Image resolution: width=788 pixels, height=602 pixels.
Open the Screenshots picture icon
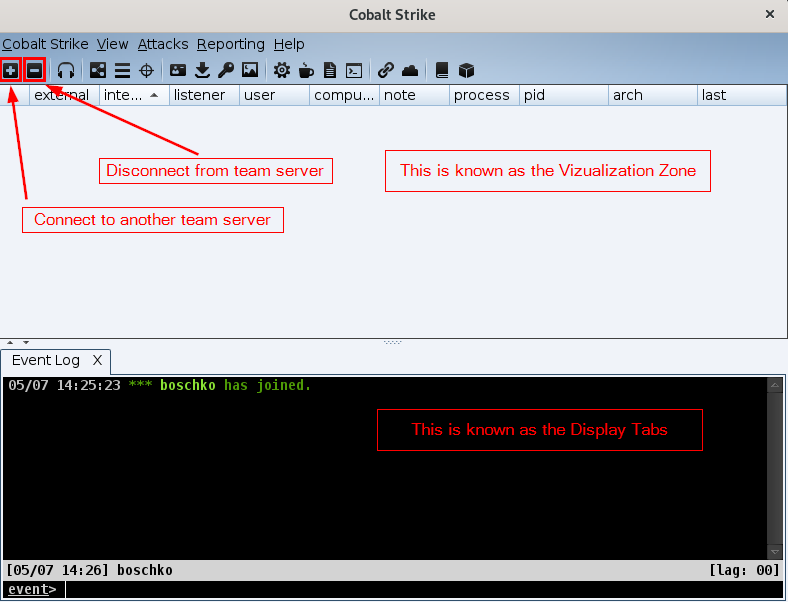[x=250, y=70]
